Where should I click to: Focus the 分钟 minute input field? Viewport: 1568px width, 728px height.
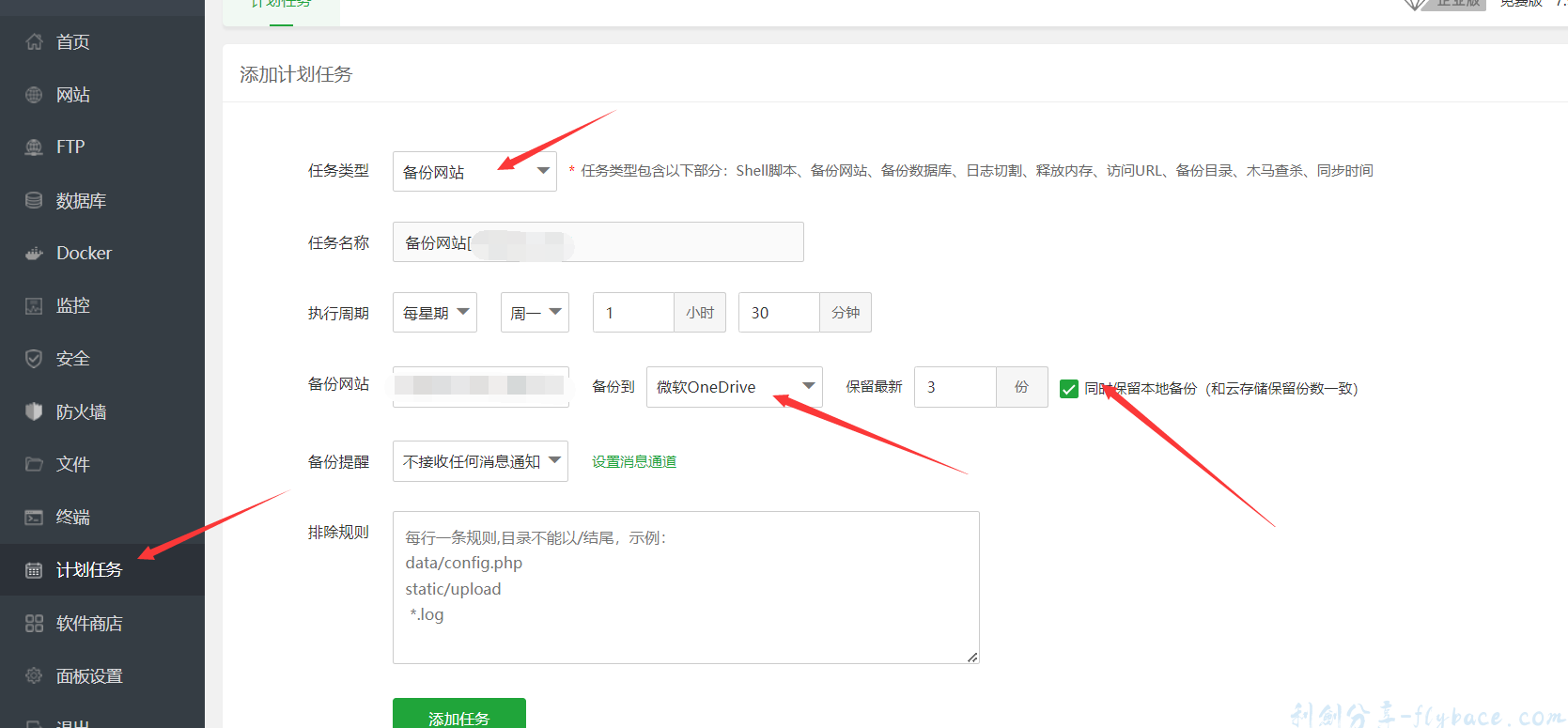coord(779,313)
